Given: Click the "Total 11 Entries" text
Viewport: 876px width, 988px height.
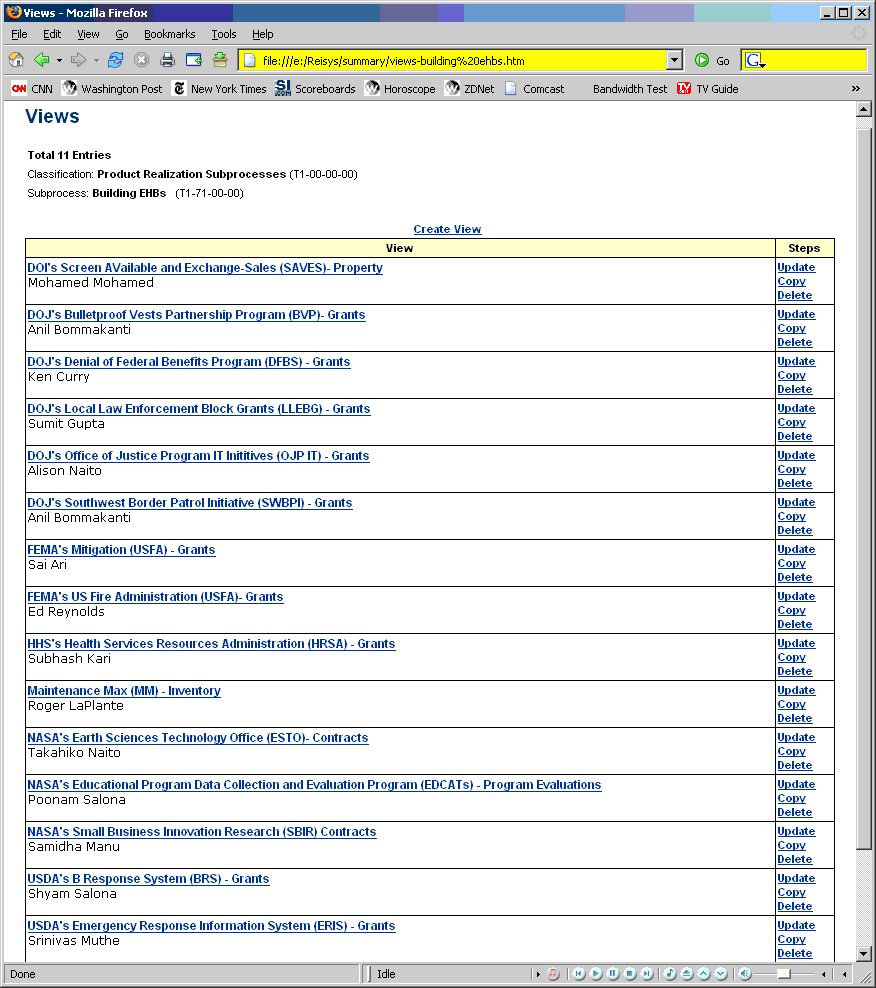Looking at the screenshot, I should pyautogui.click(x=69, y=155).
